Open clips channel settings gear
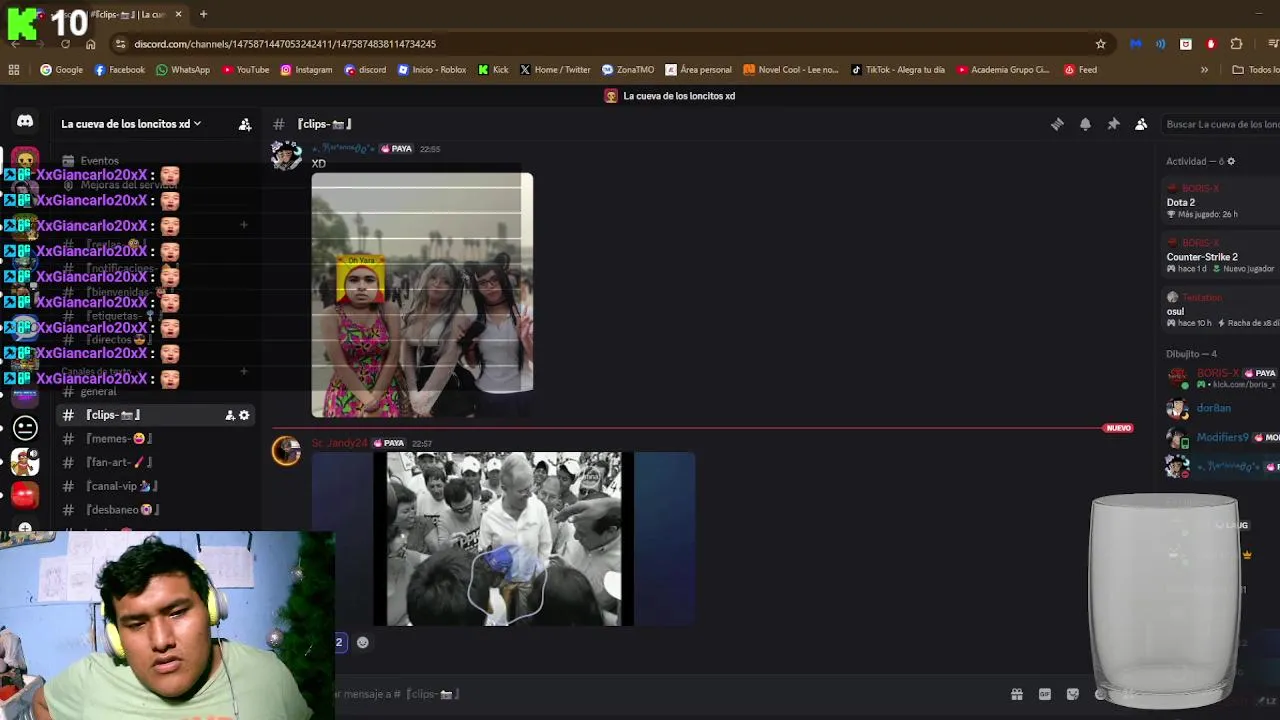 [x=244, y=415]
